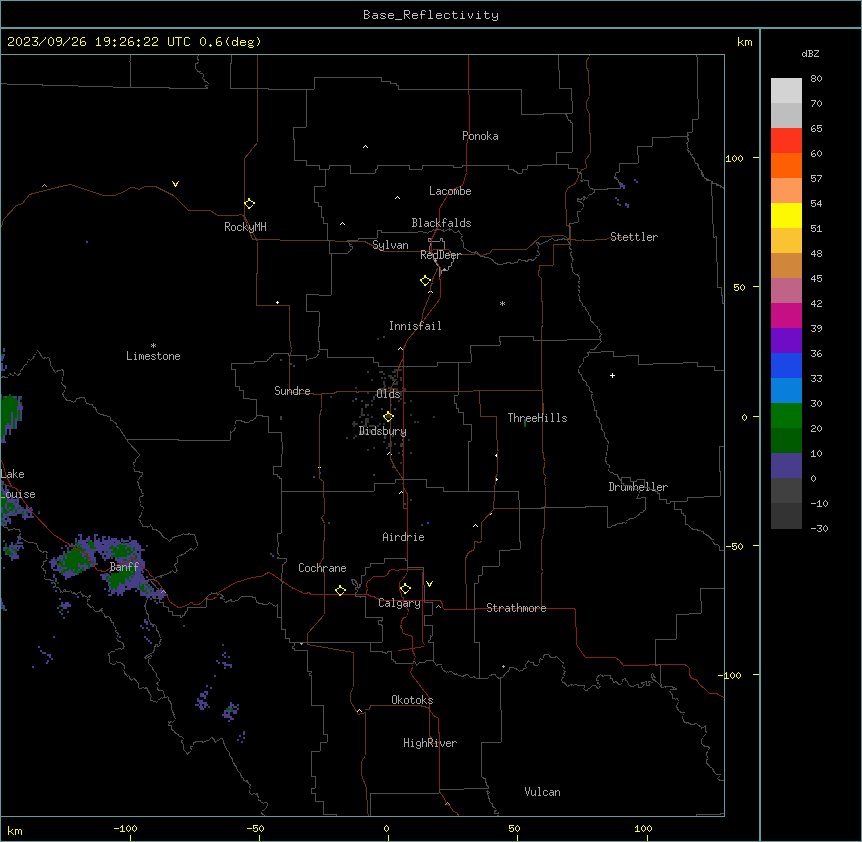This screenshot has width=862, height=842.
Task: Click the Sundre town label
Action: (x=292, y=391)
